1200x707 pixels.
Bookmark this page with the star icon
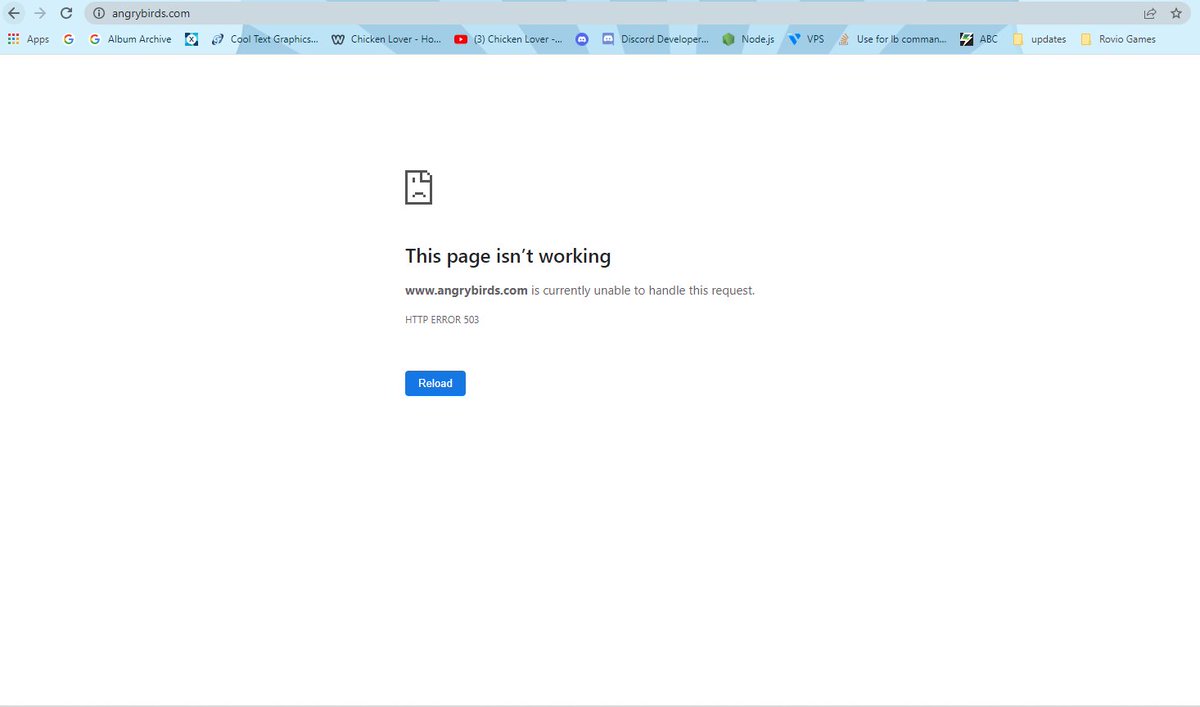1176,13
